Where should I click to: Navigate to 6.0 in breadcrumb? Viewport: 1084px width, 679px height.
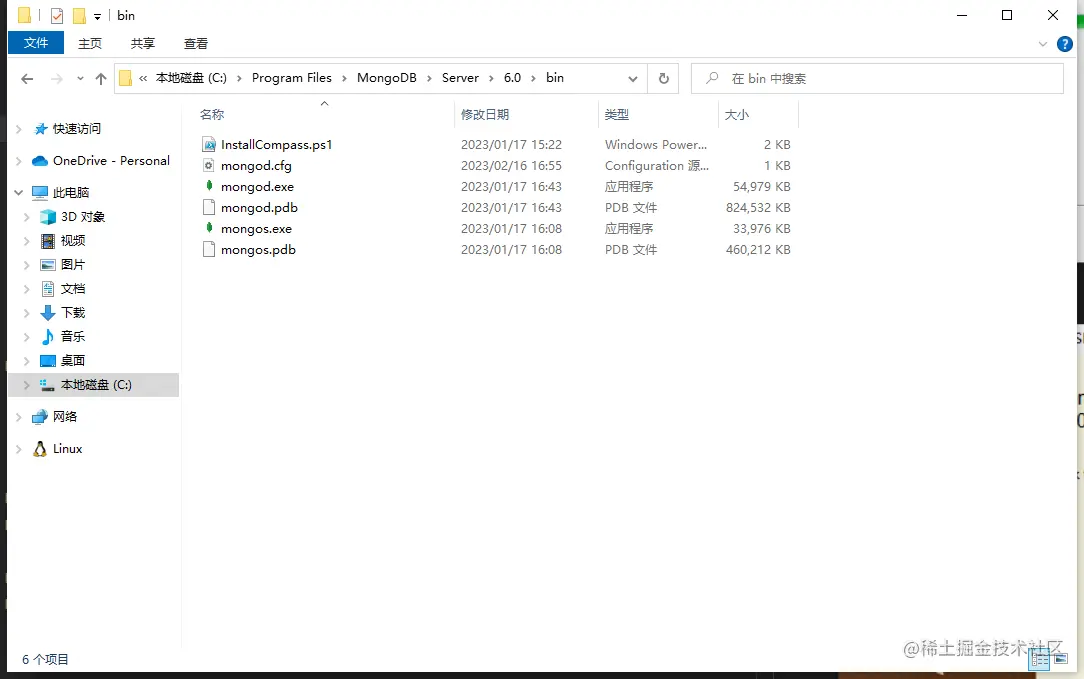click(512, 78)
